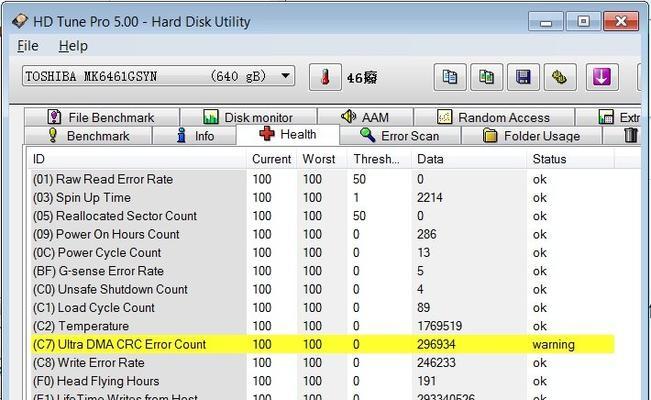651x400 pixels.
Task: Click the HD Tune Pro title bar icon
Action: coord(20,21)
